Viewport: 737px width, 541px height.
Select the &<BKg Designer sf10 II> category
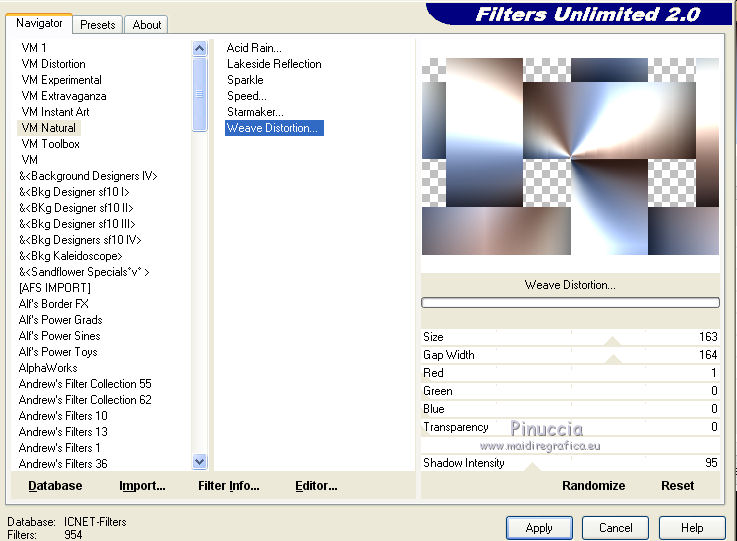[76, 208]
